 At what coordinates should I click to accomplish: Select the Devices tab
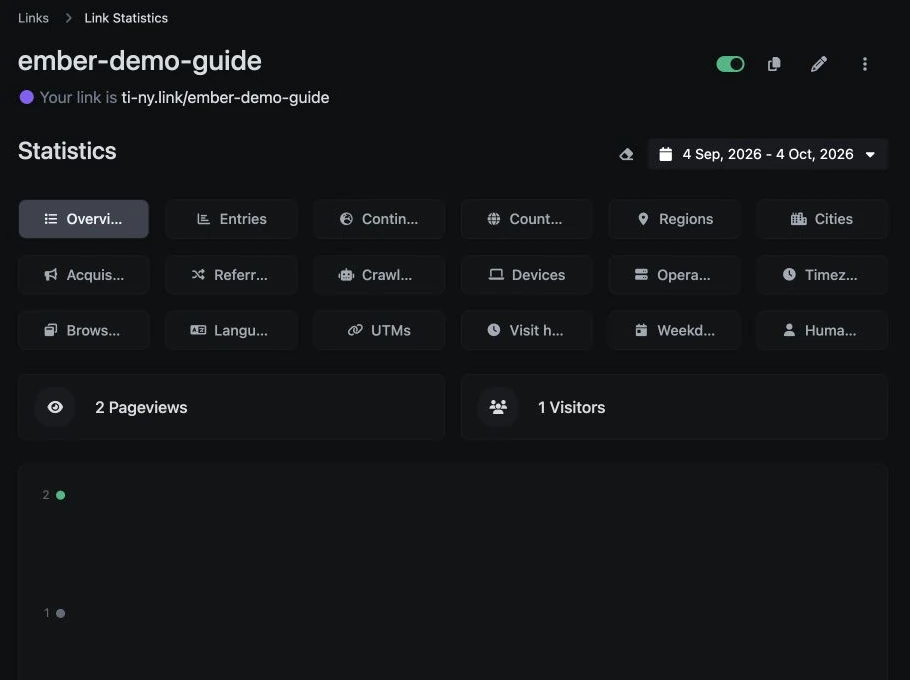pyautogui.click(x=526, y=274)
